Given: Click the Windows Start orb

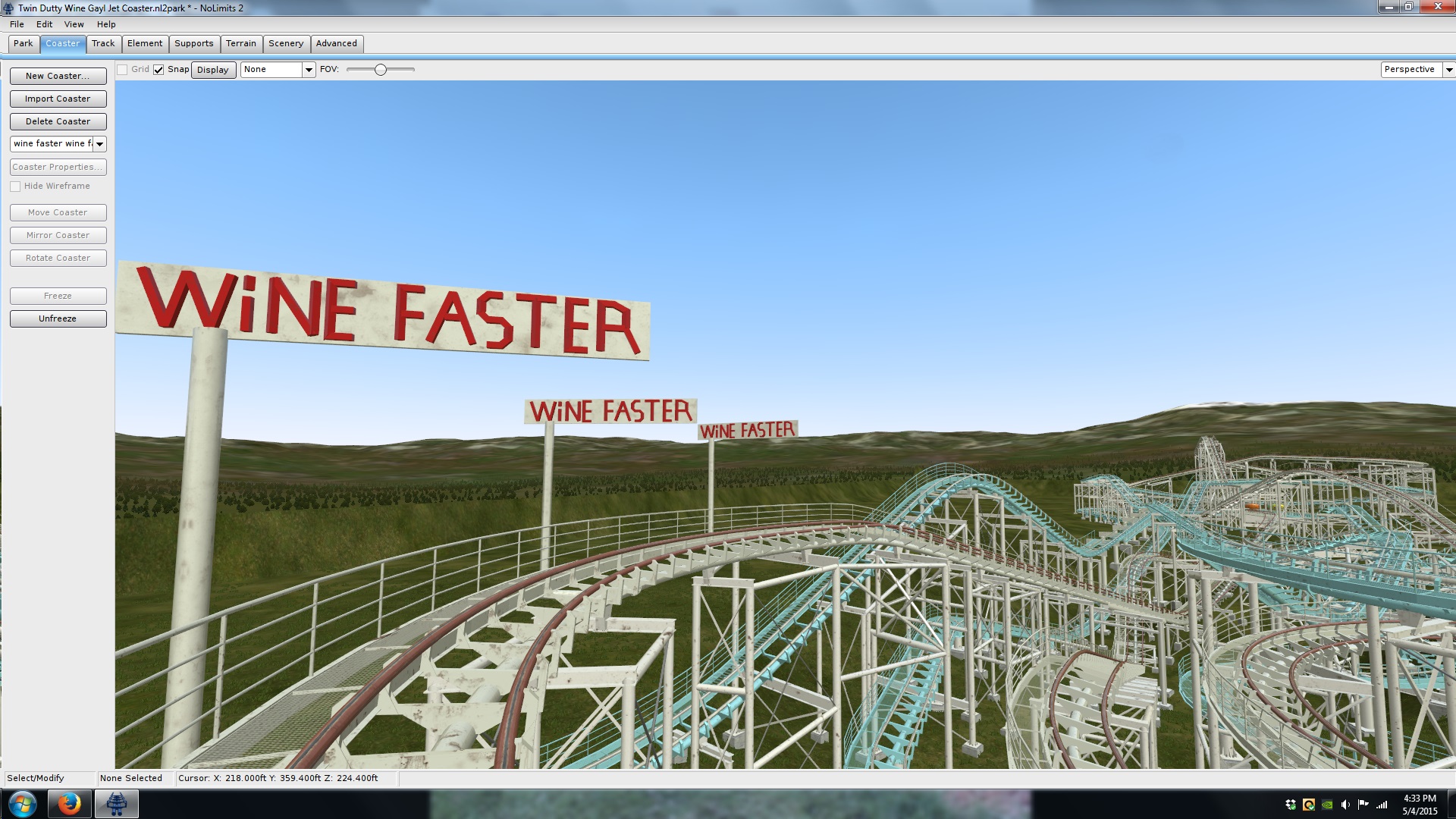Looking at the screenshot, I should 22,804.
